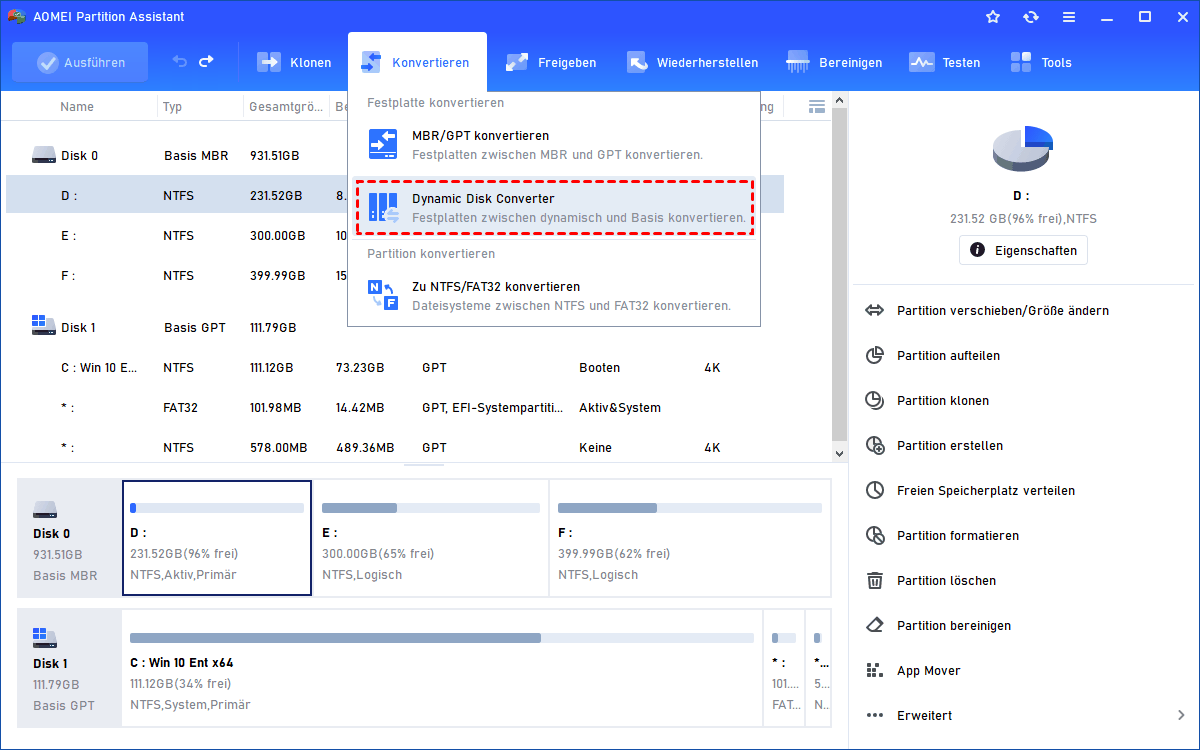Viewport: 1200px width, 750px height.
Task: Sort by Name column header
Action: coord(77,107)
